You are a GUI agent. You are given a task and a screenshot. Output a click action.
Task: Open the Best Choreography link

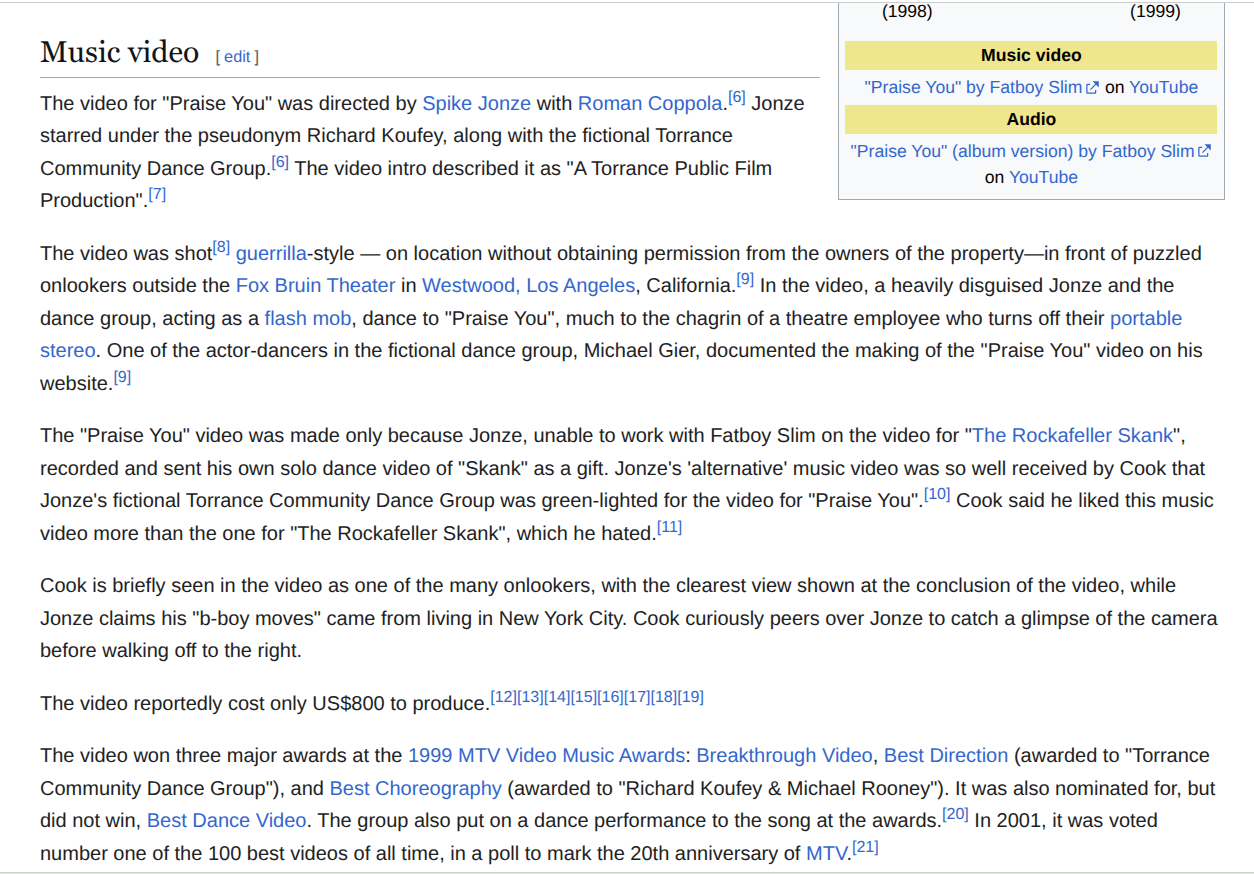click(x=415, y=789)
